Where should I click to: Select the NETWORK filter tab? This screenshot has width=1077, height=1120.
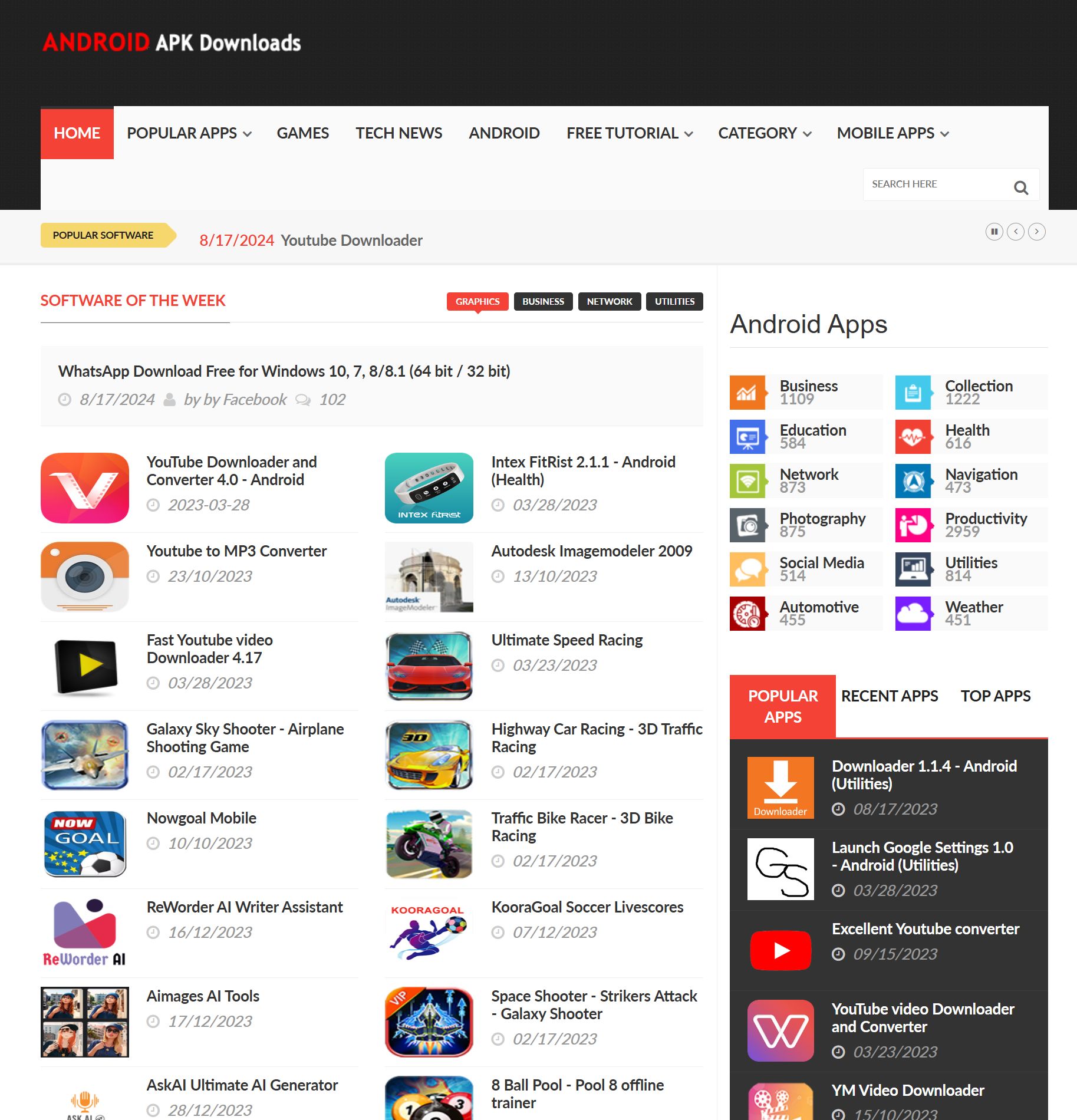pos(610,301)
